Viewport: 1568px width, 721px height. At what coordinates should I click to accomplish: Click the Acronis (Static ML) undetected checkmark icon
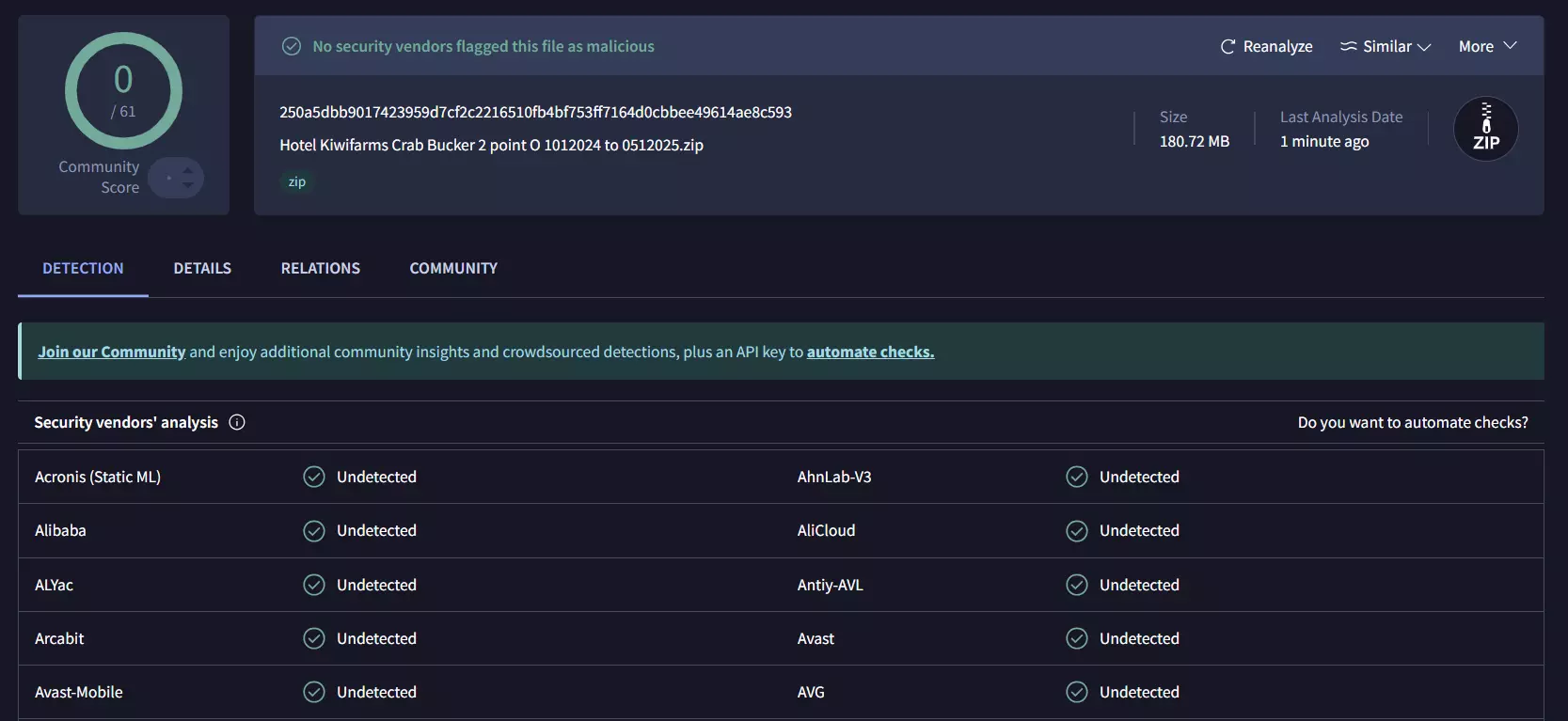[x=314, y=477]
